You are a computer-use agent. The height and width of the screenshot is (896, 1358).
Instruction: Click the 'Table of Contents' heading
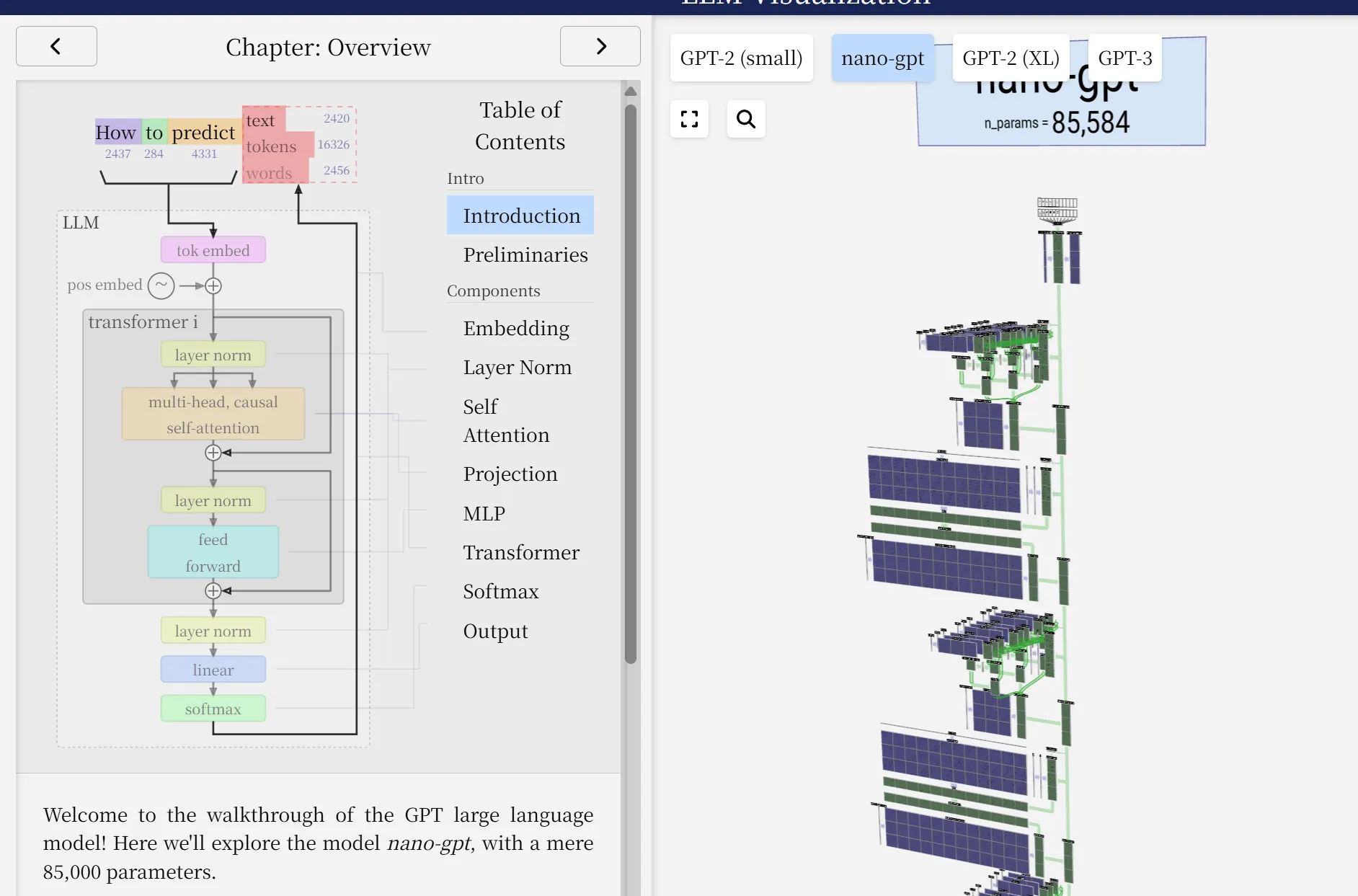[520, 125]
